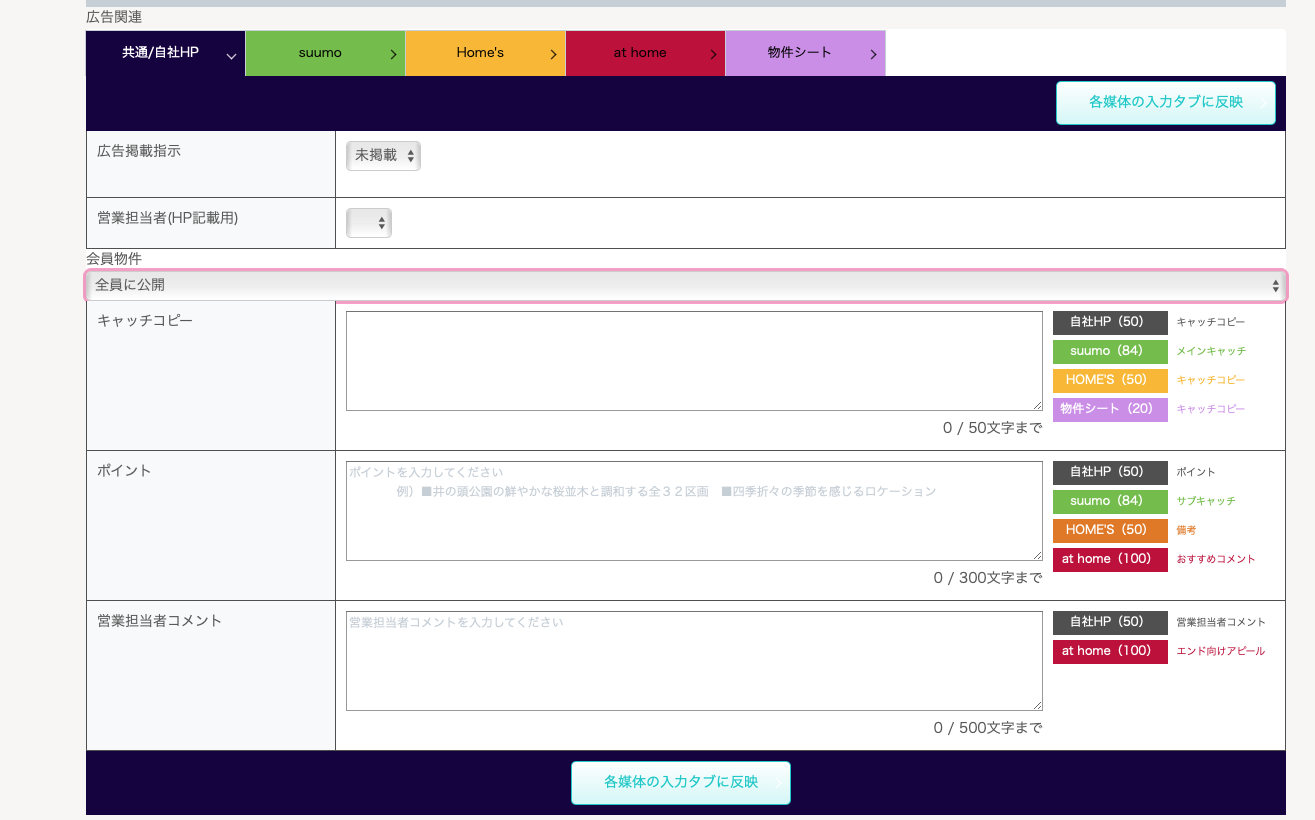Click the top 各媒体の入力タブに反映 button
The image size is (1315, 820).
tap(1165, 102)
